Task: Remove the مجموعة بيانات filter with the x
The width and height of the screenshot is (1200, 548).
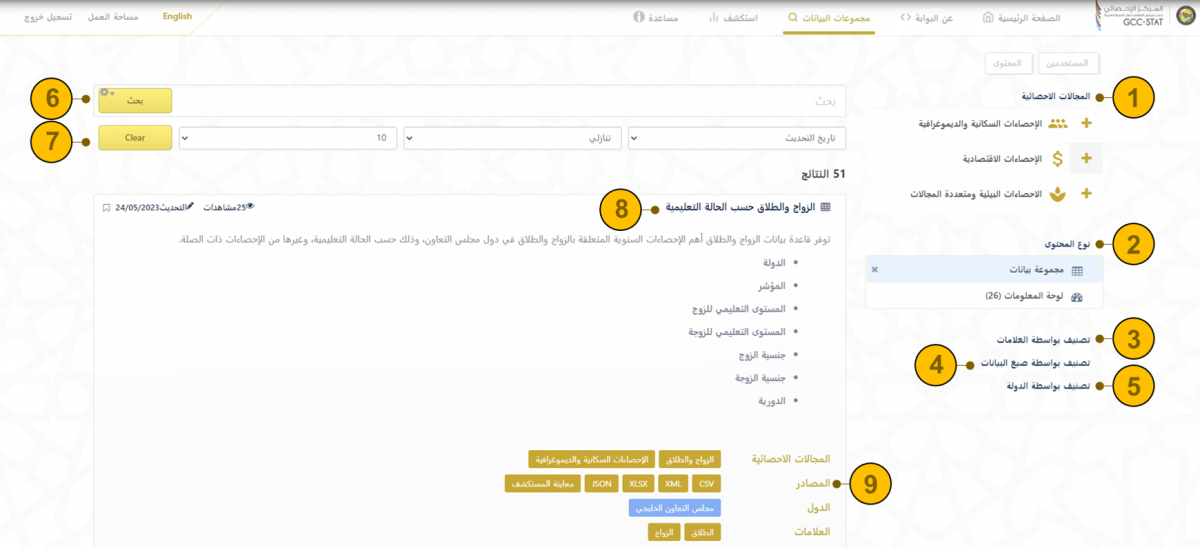Action: (875, 270)
